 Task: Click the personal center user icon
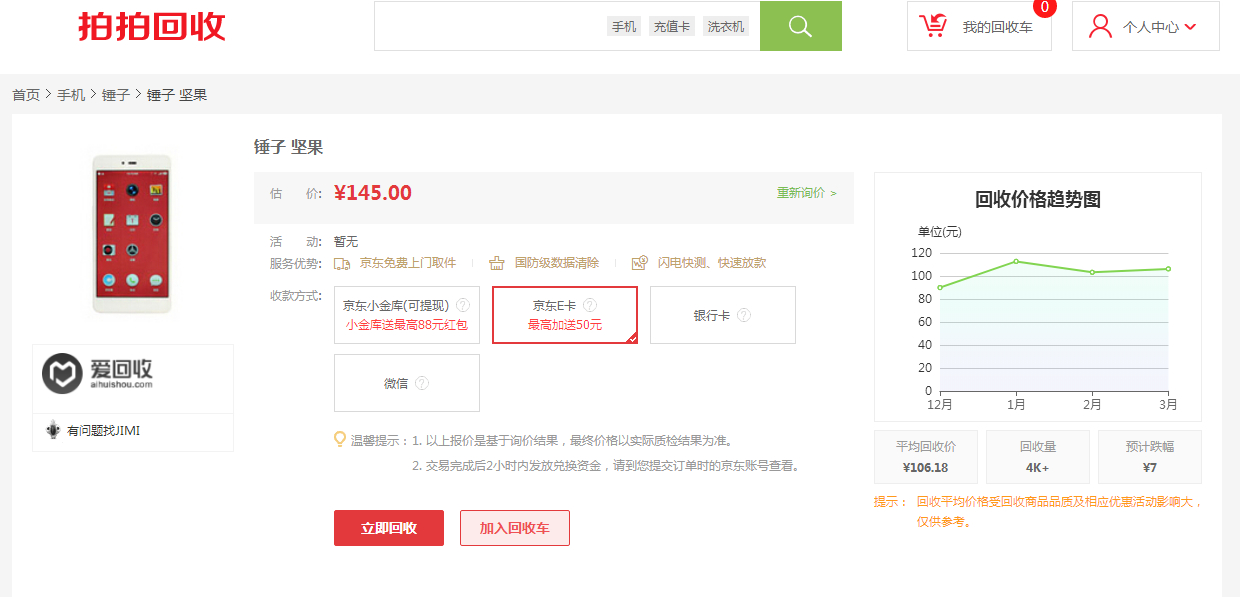[1100, 26]
